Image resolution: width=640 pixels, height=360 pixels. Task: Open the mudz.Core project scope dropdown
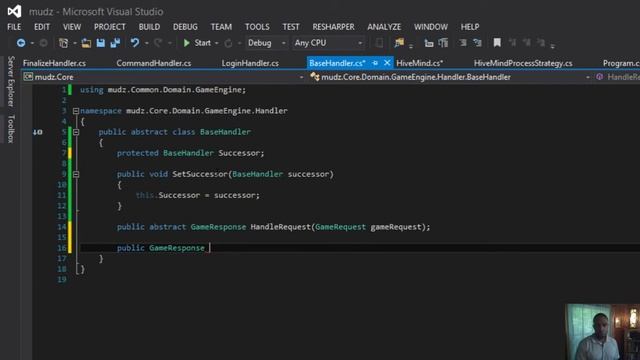point(164,77)
